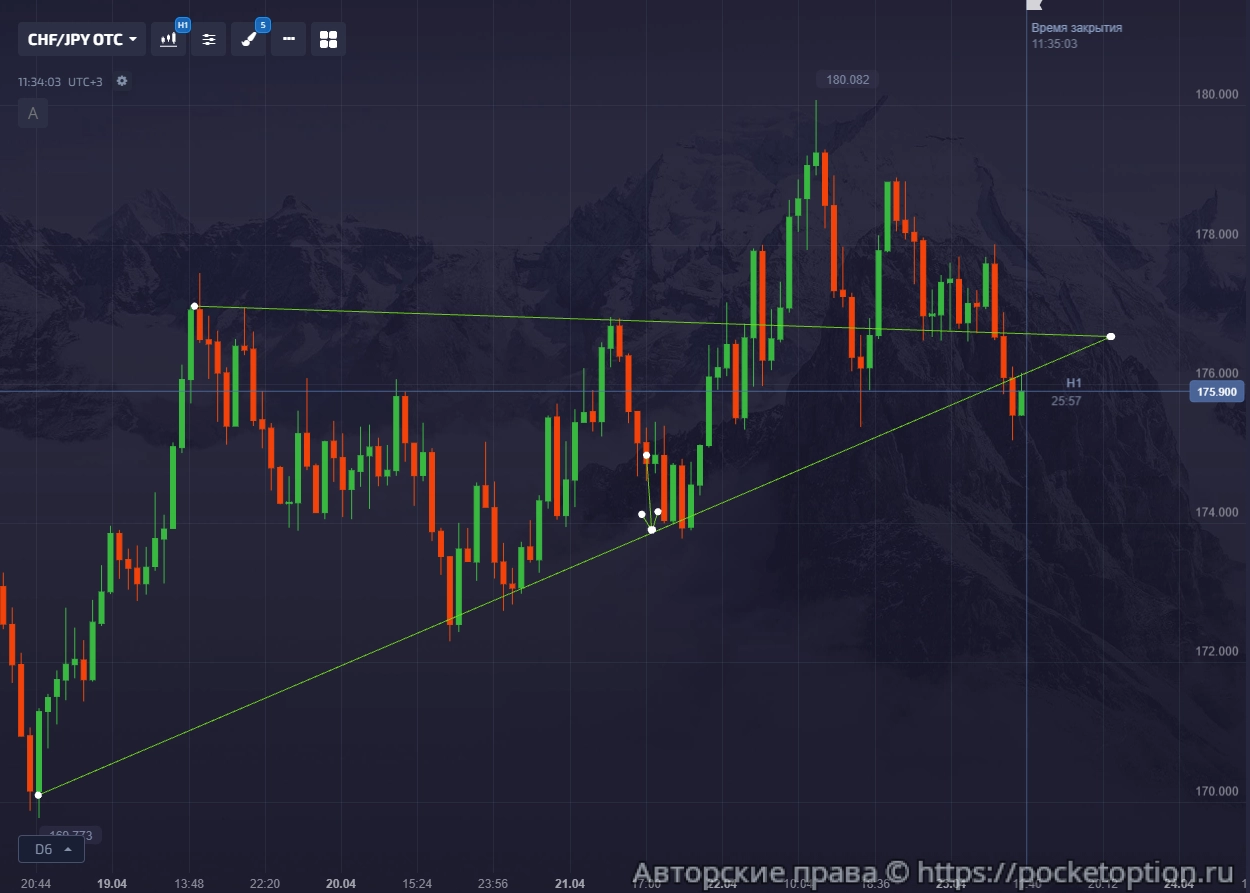Image resolution: width=1250 pixels, height=893 pixels.
Task: Click the H1 timeframe badge
Action: click(182, 24)
